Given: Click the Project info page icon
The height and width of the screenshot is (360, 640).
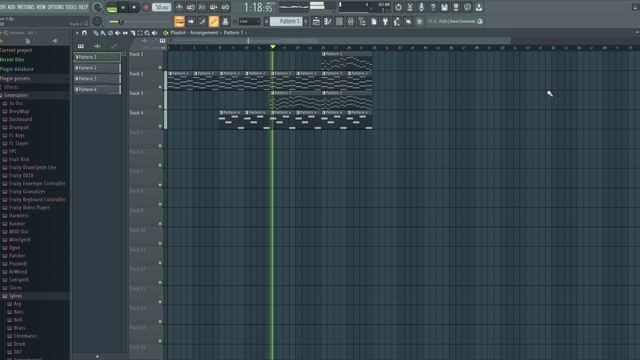Looking at the screenshot, I should (x=373, y=21).
